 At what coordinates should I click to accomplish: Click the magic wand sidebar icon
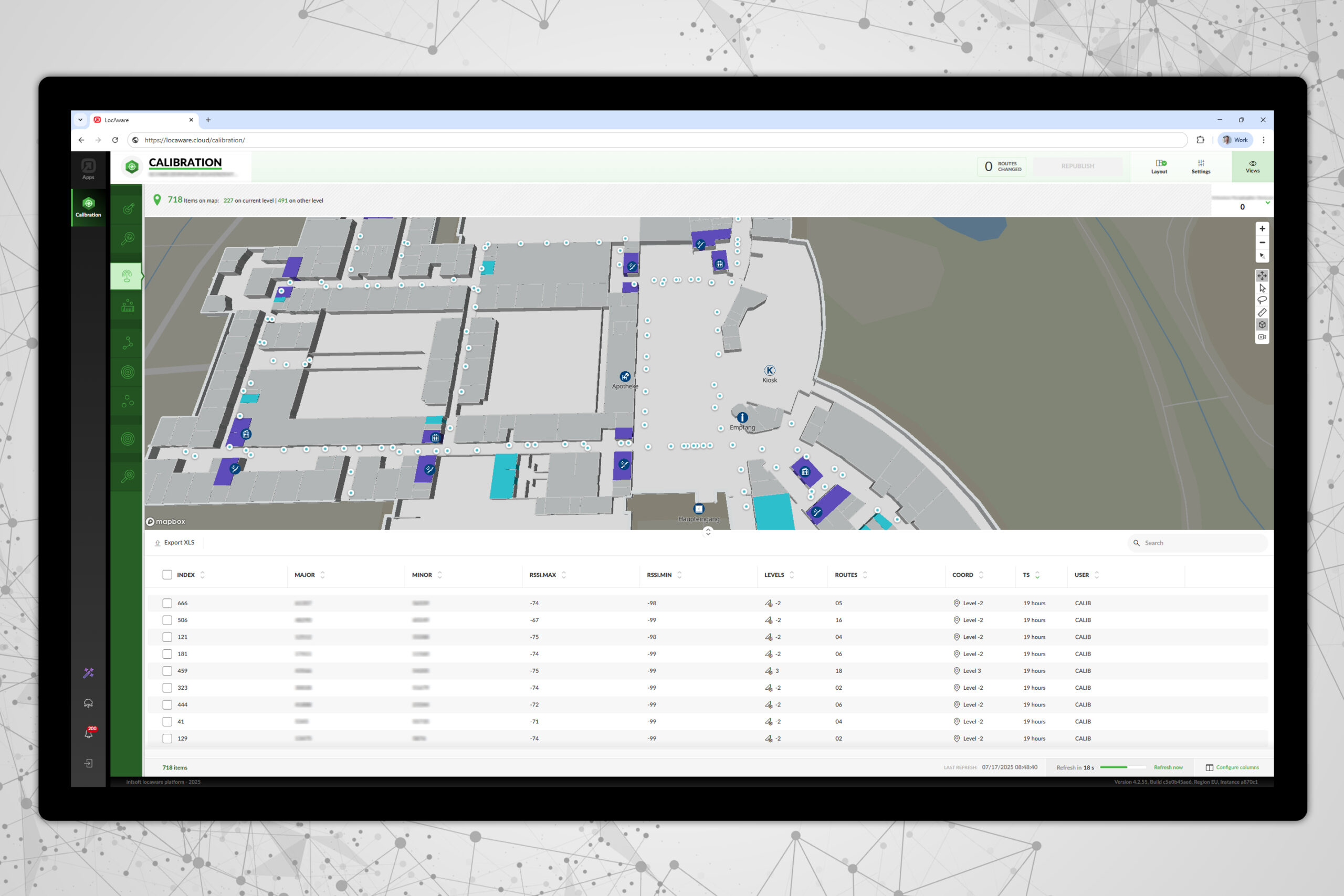pyautogui.click(x=89, y=672)
